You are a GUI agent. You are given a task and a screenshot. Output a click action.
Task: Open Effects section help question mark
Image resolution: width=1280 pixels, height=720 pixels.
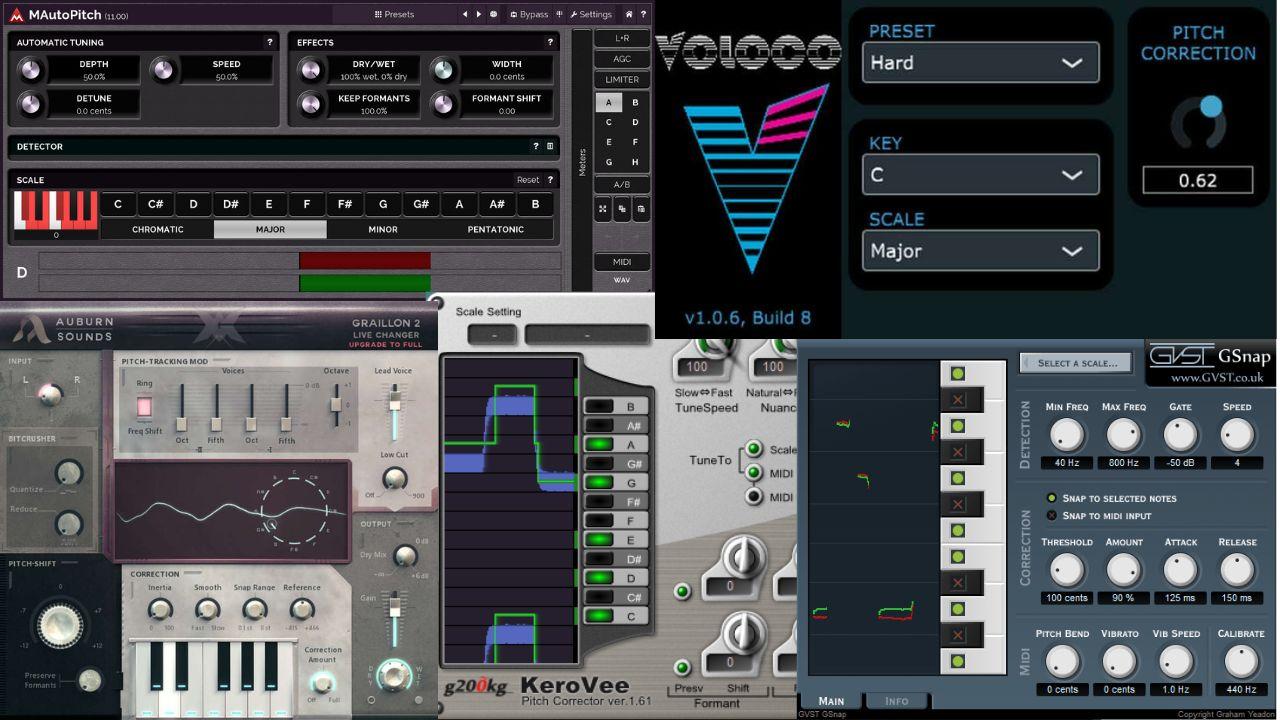tap(550, 42)
